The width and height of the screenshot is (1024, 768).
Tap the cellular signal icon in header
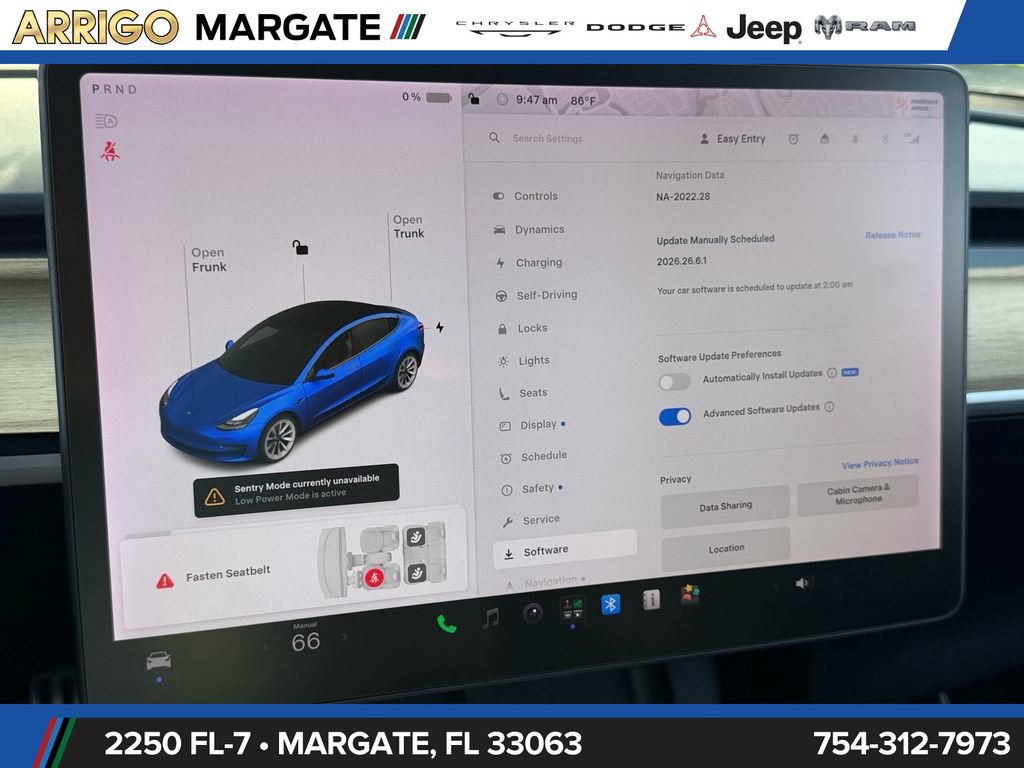coord(912,138)
